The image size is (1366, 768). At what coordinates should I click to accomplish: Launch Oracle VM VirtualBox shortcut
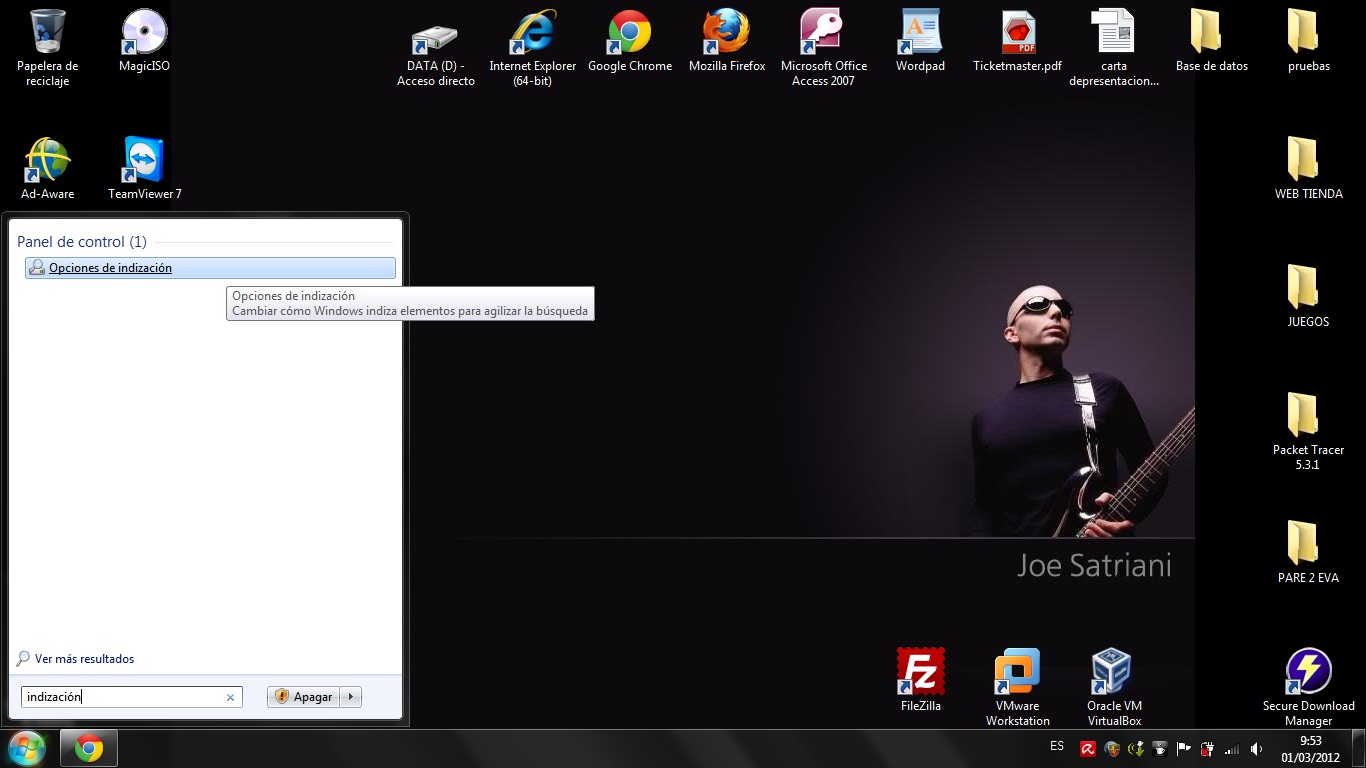pyautogui.click(x=1113, y=672)
